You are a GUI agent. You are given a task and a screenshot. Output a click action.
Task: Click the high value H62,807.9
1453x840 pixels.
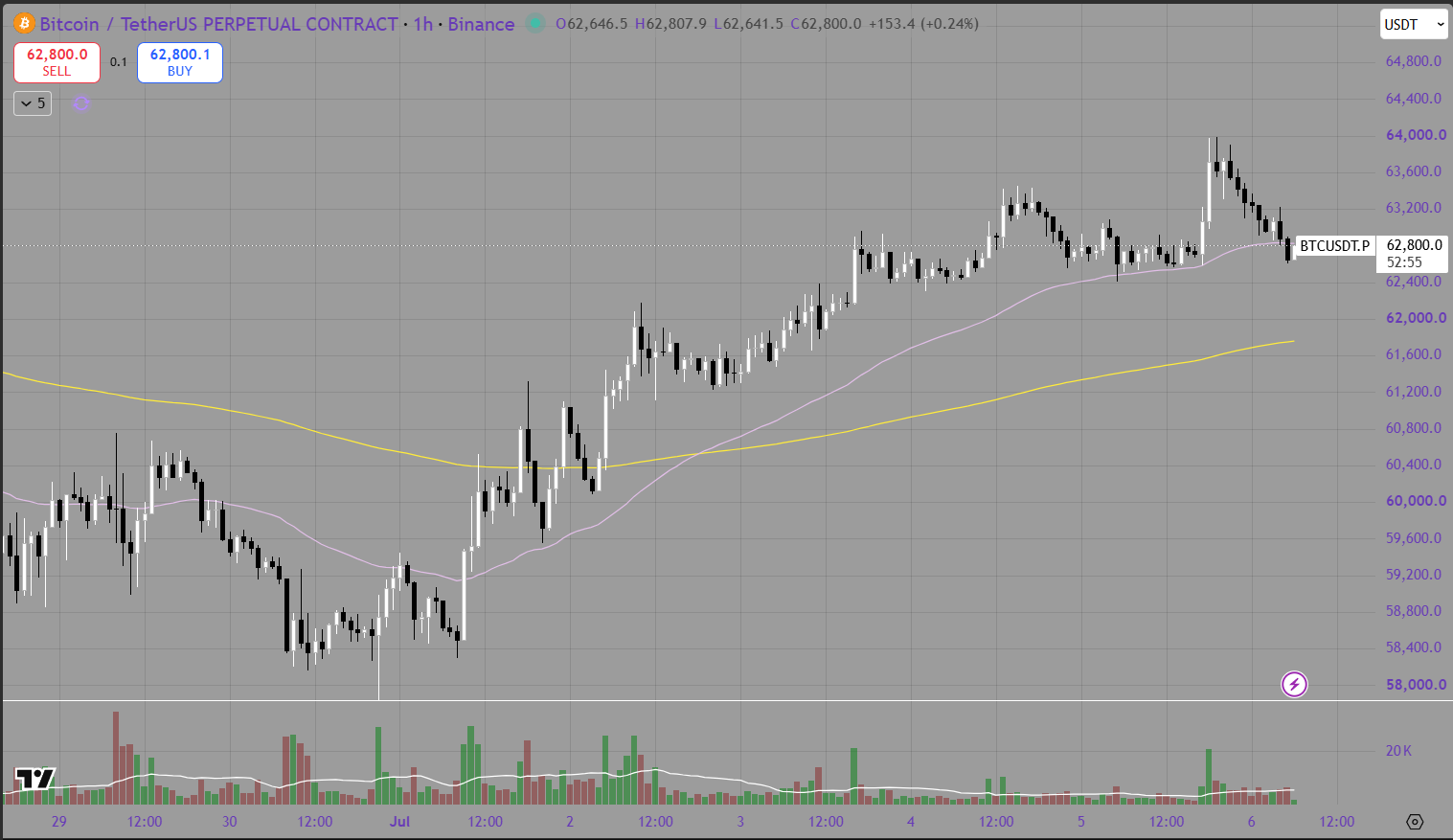670,24
